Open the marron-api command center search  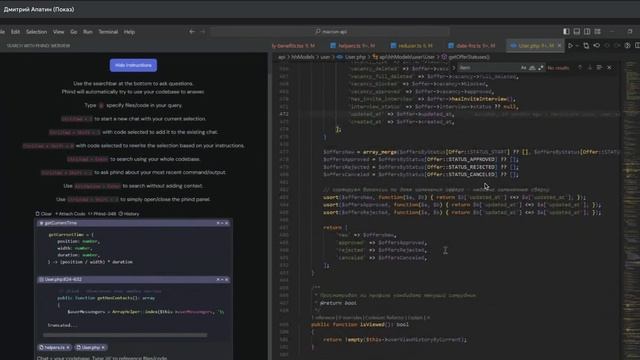coord(330,31)
